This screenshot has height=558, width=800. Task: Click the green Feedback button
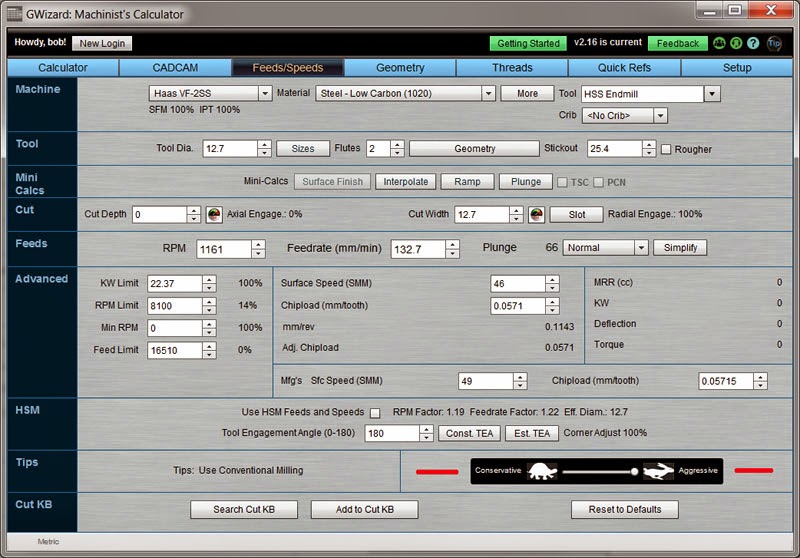(x=678, y=43)
